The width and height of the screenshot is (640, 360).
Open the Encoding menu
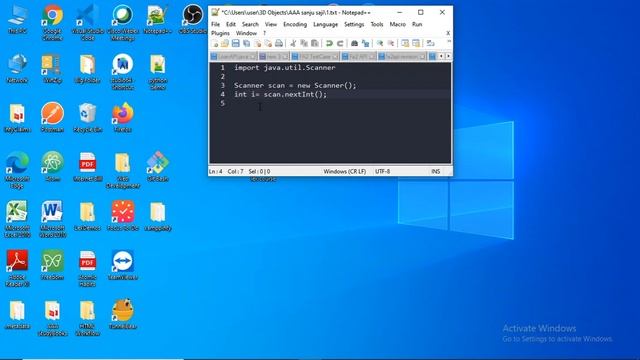(295, 24)
